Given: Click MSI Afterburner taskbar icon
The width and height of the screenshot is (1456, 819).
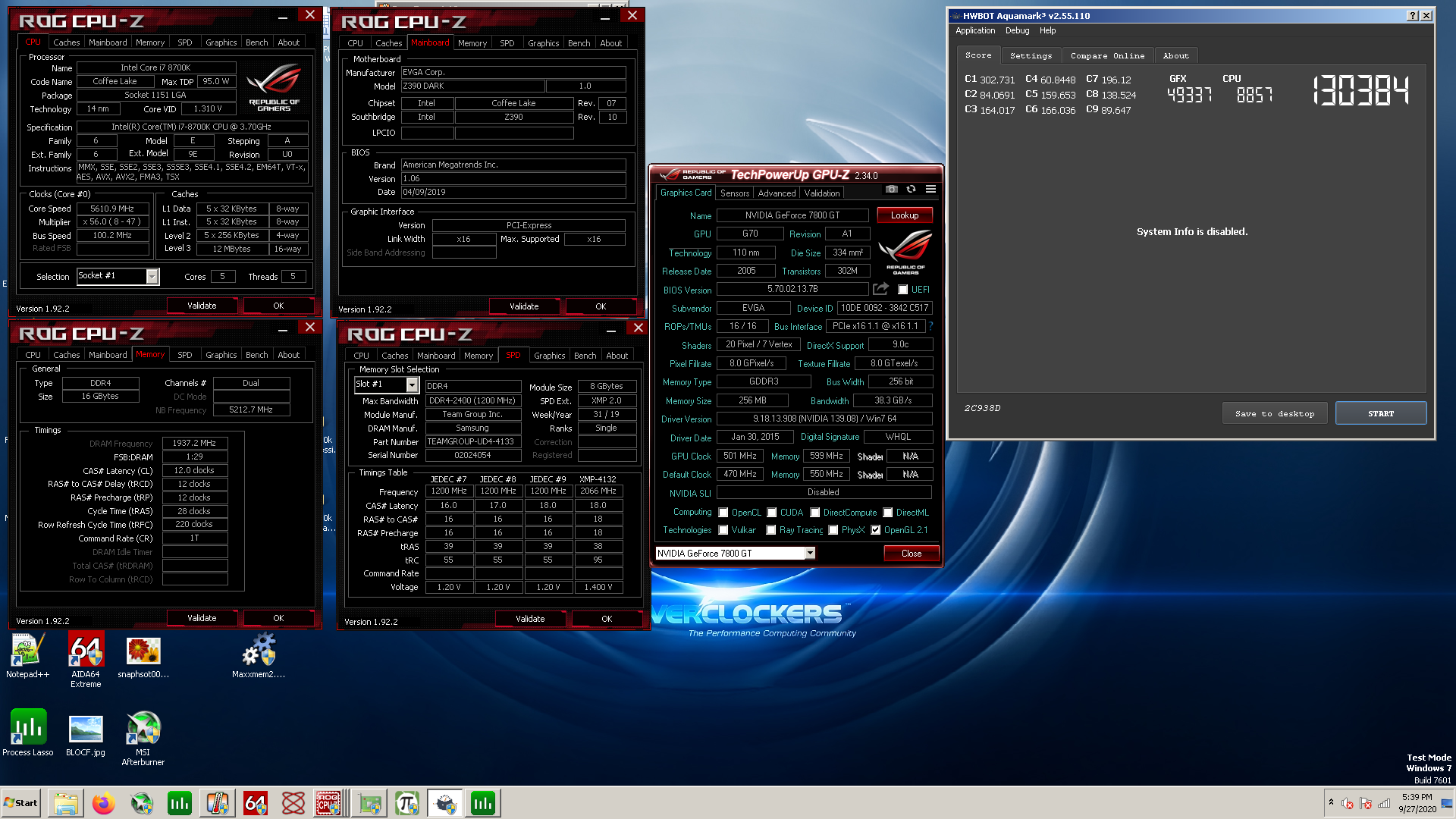Looking at the screenshot, I should [142, 803].
